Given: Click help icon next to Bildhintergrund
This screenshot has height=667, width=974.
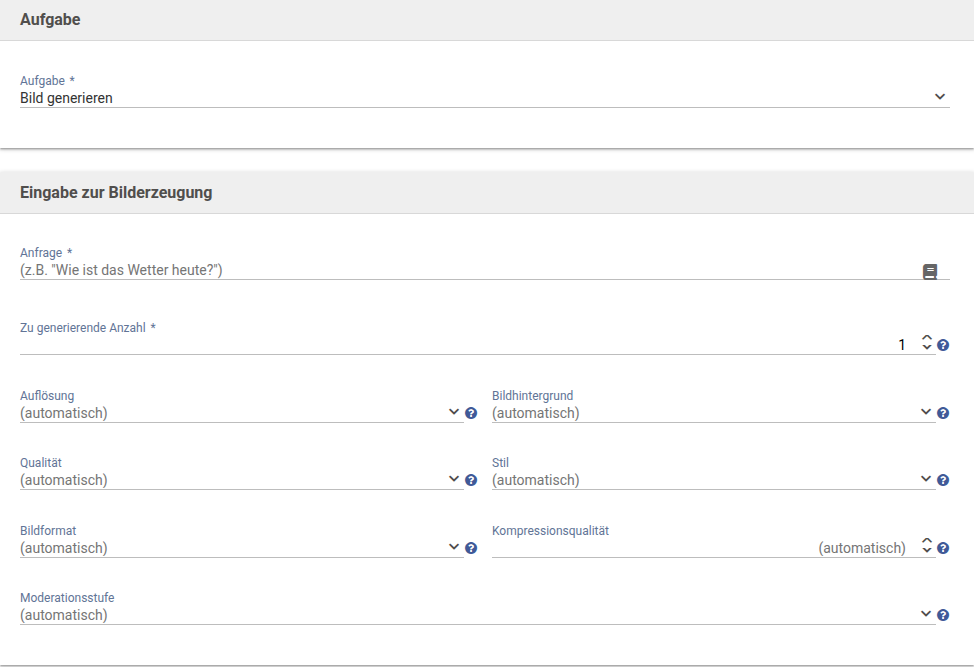Looking at the screenshot, I should [x=943, y=413].
